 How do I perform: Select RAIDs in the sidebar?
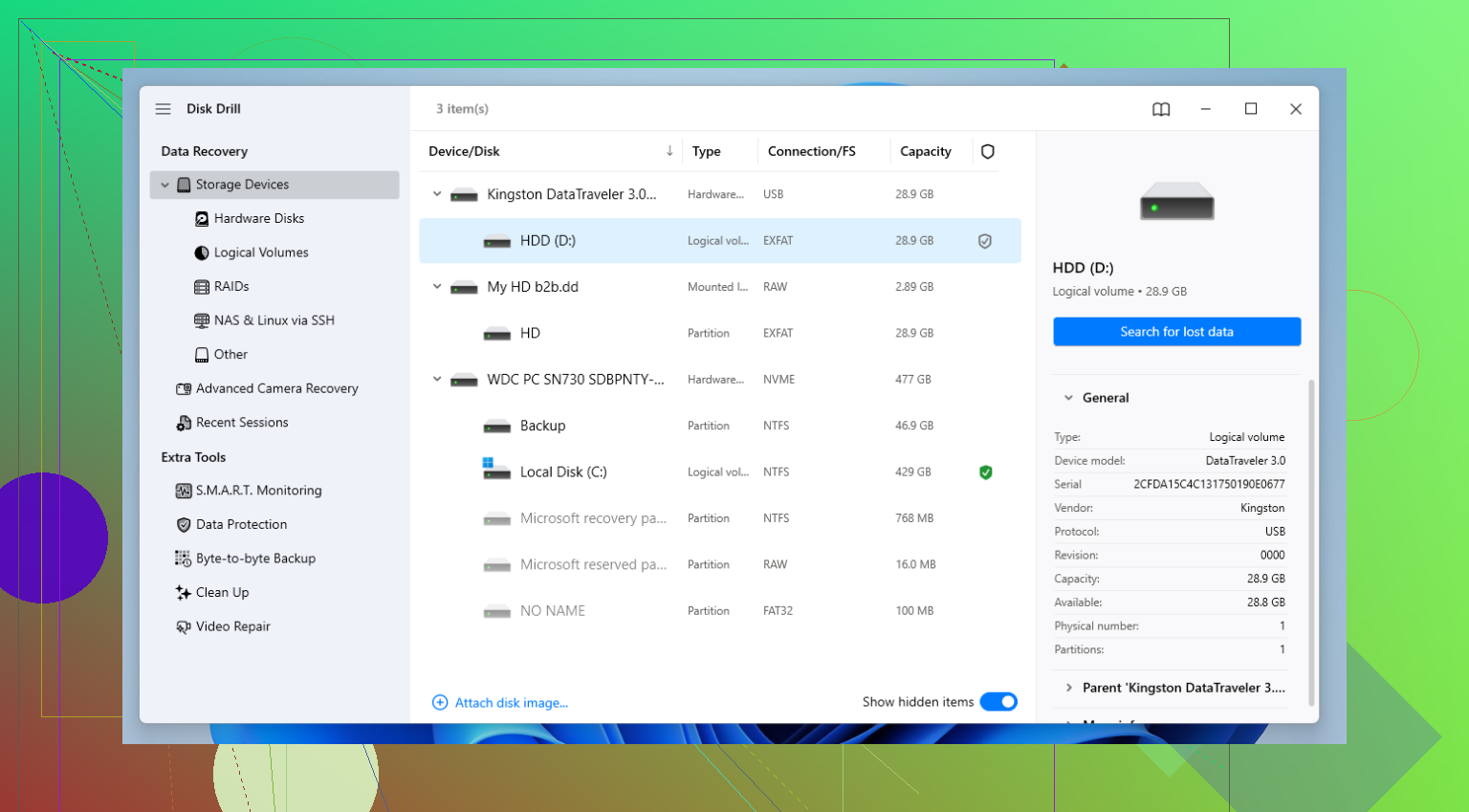coord(231,287)
